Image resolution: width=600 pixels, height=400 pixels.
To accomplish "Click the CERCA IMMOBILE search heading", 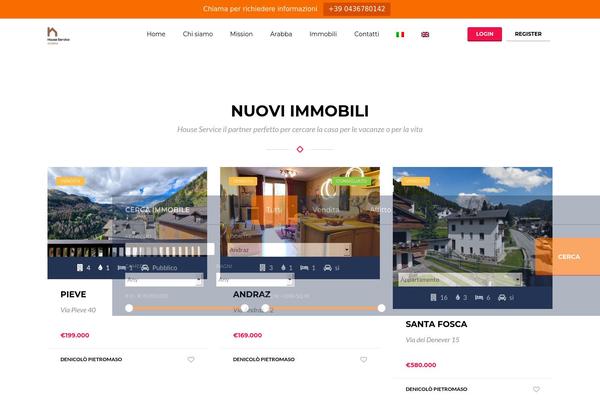I will [x=157, y=210].
